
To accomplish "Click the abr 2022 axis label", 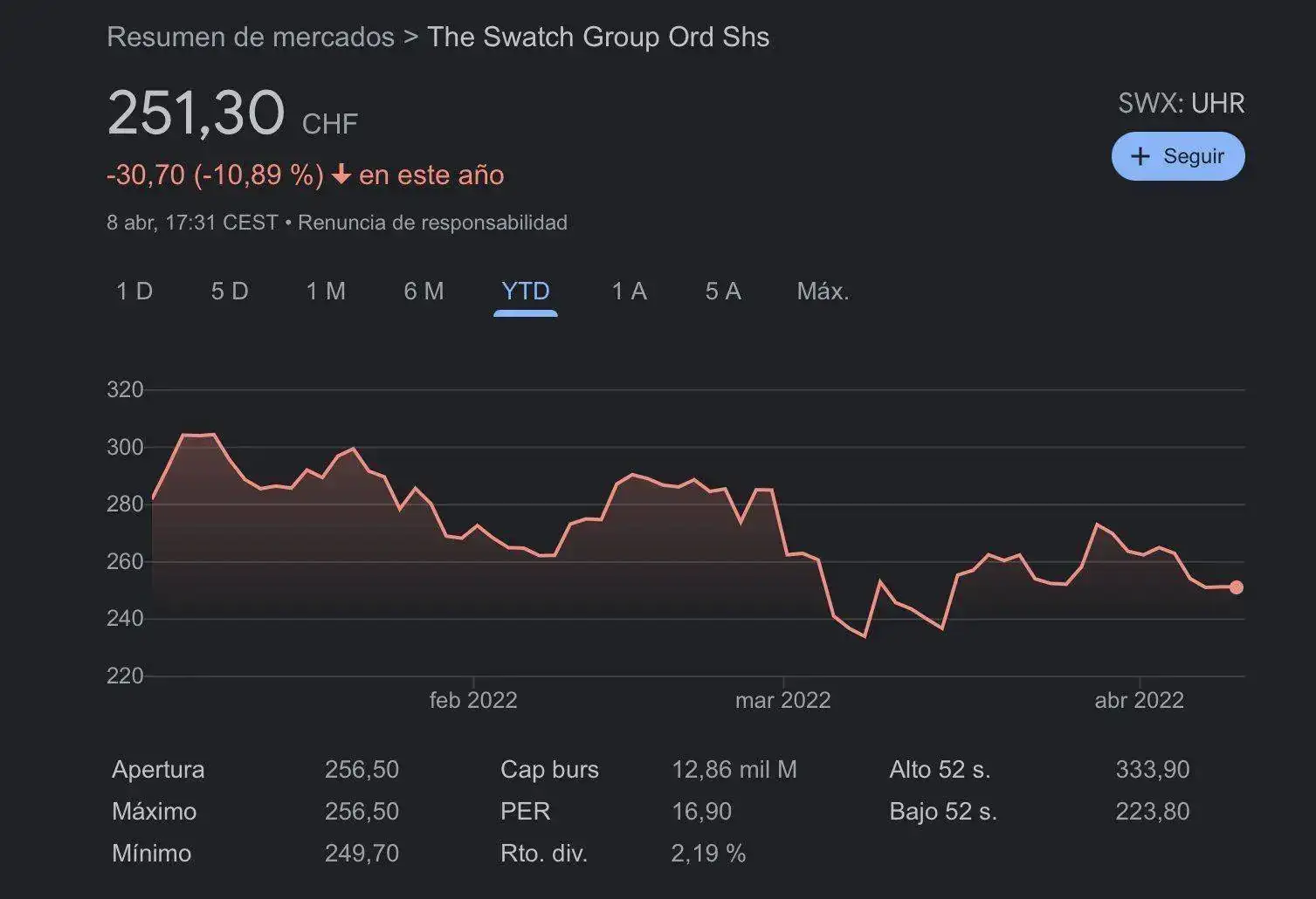I will [x=1139, y=700].
